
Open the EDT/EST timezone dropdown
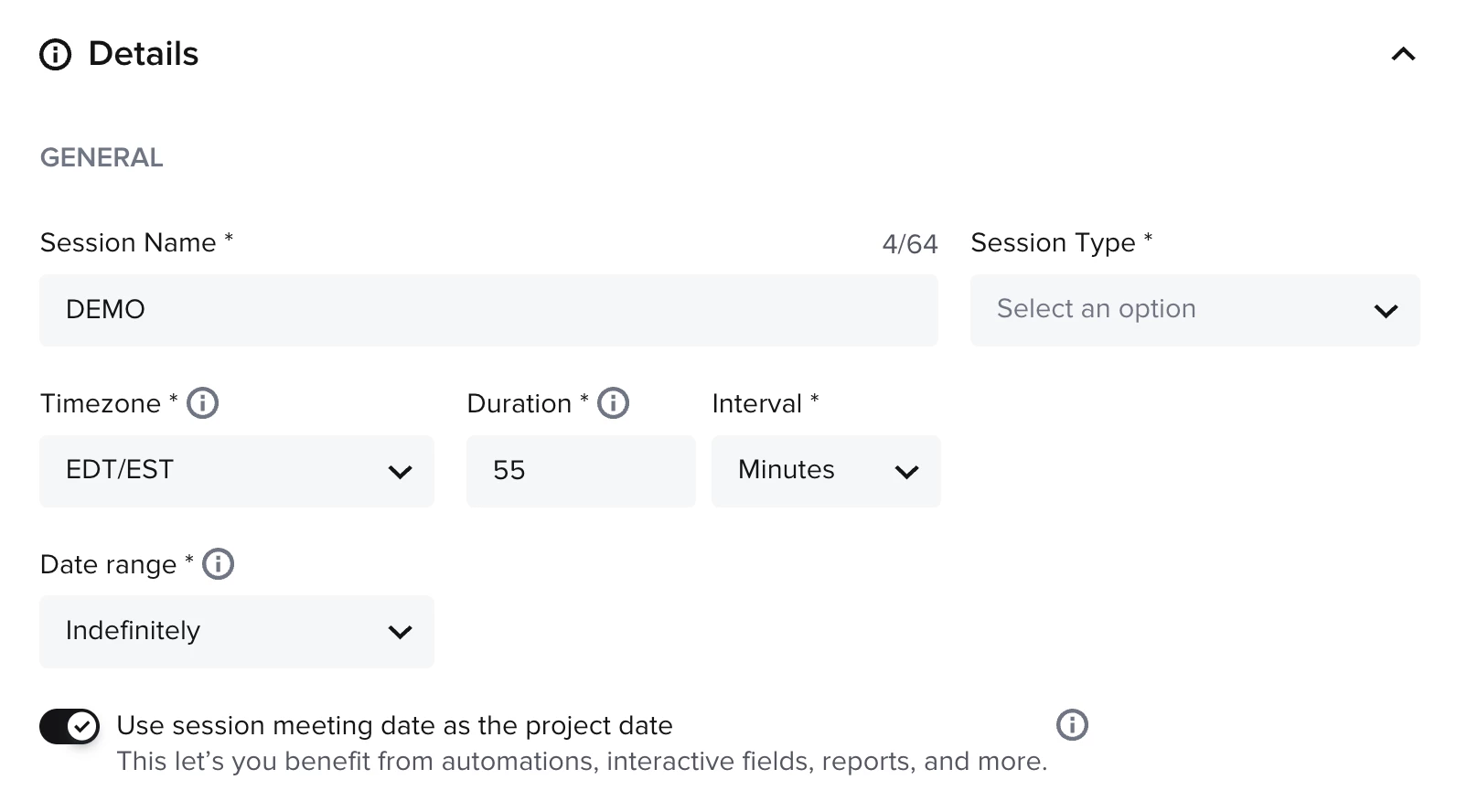236,471
